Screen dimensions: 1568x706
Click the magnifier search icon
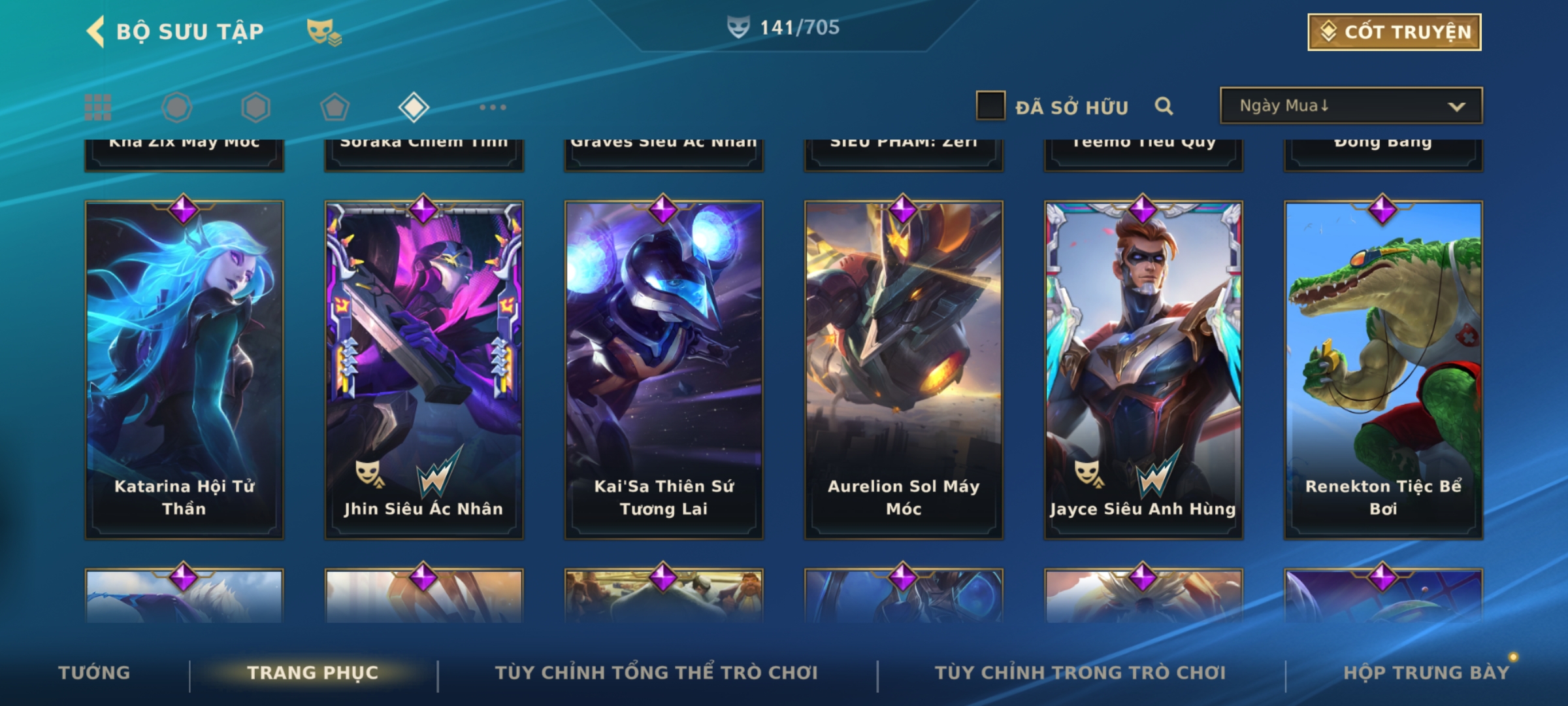(1164, 106)
